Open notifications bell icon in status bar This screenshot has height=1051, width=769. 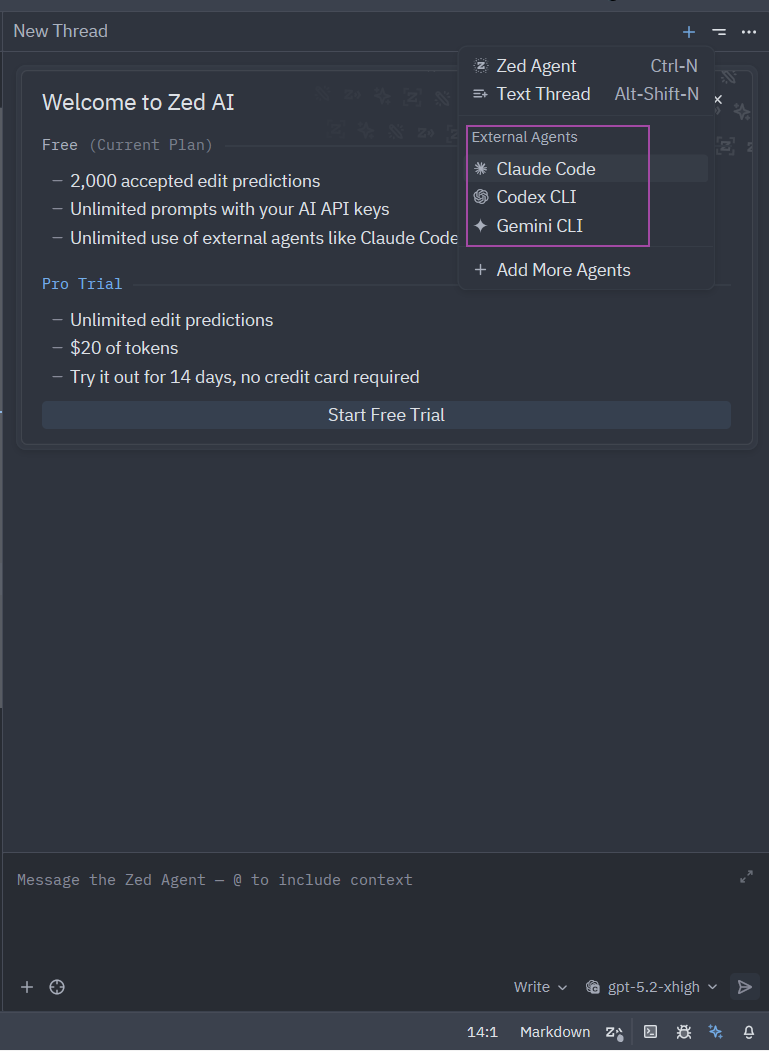(x=748, y=1032)
